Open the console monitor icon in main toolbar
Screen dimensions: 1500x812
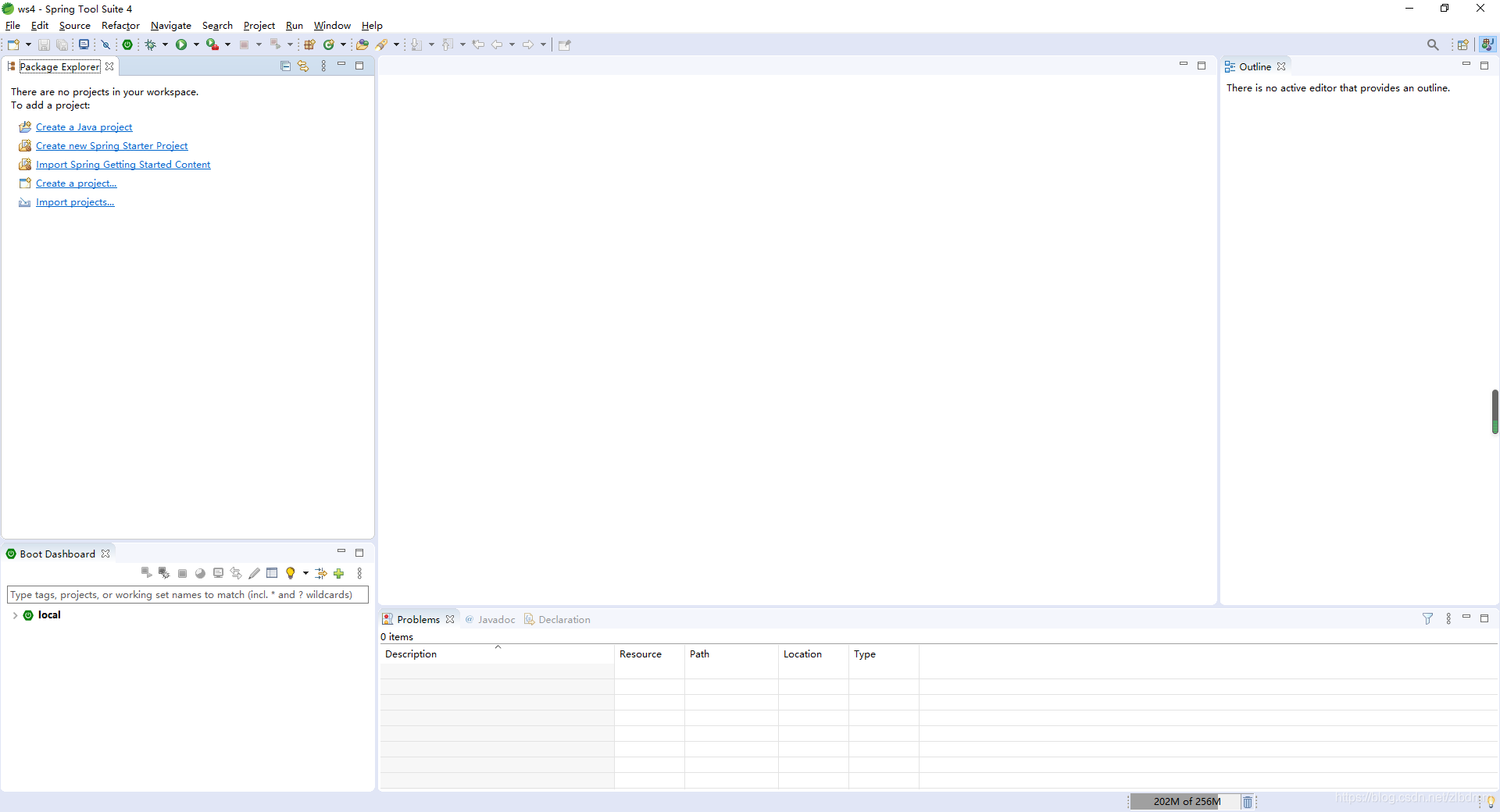point(84,45)
